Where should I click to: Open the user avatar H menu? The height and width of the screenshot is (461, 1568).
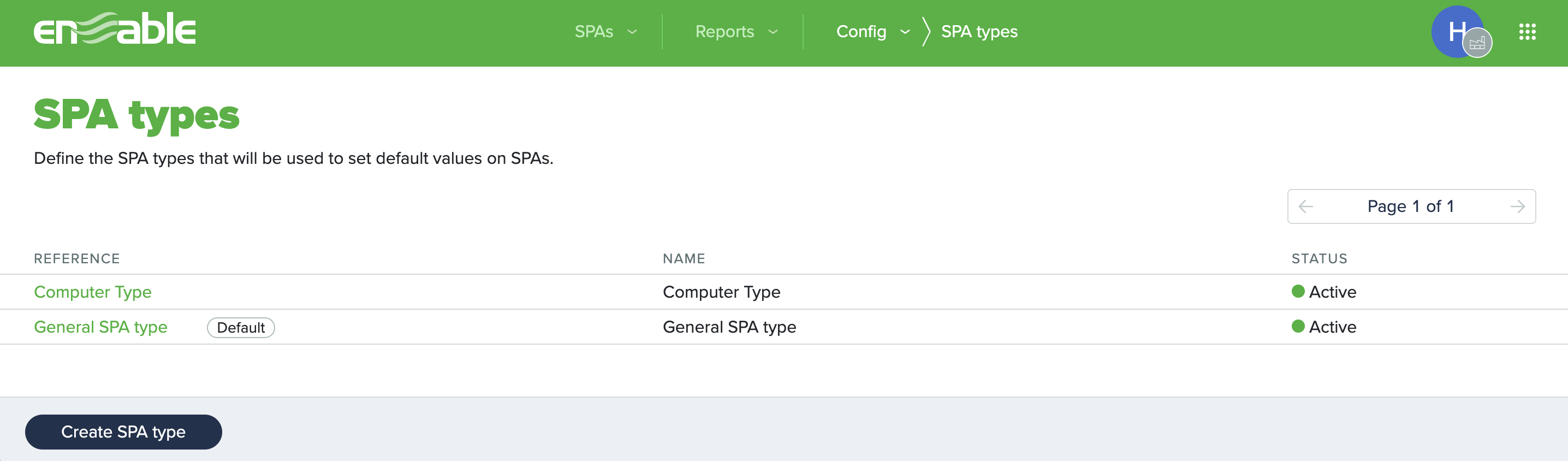tap(1457, 32)
